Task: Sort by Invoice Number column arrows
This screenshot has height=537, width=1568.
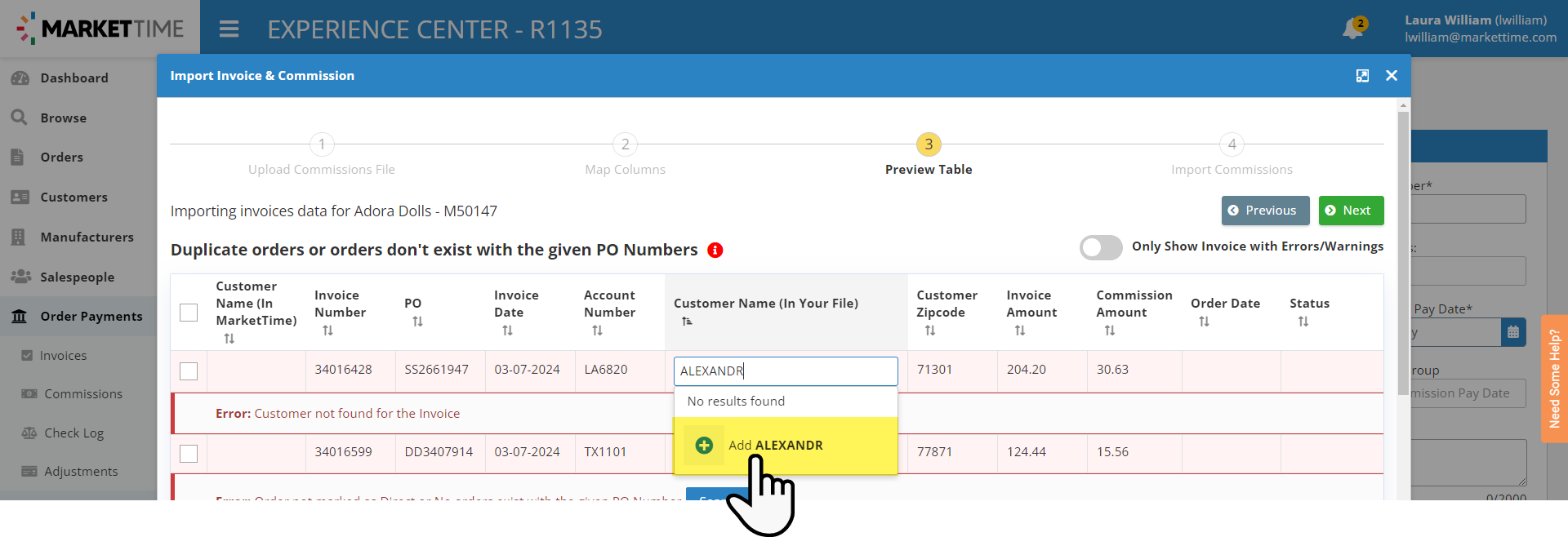Action: click(x=327, y=331)
